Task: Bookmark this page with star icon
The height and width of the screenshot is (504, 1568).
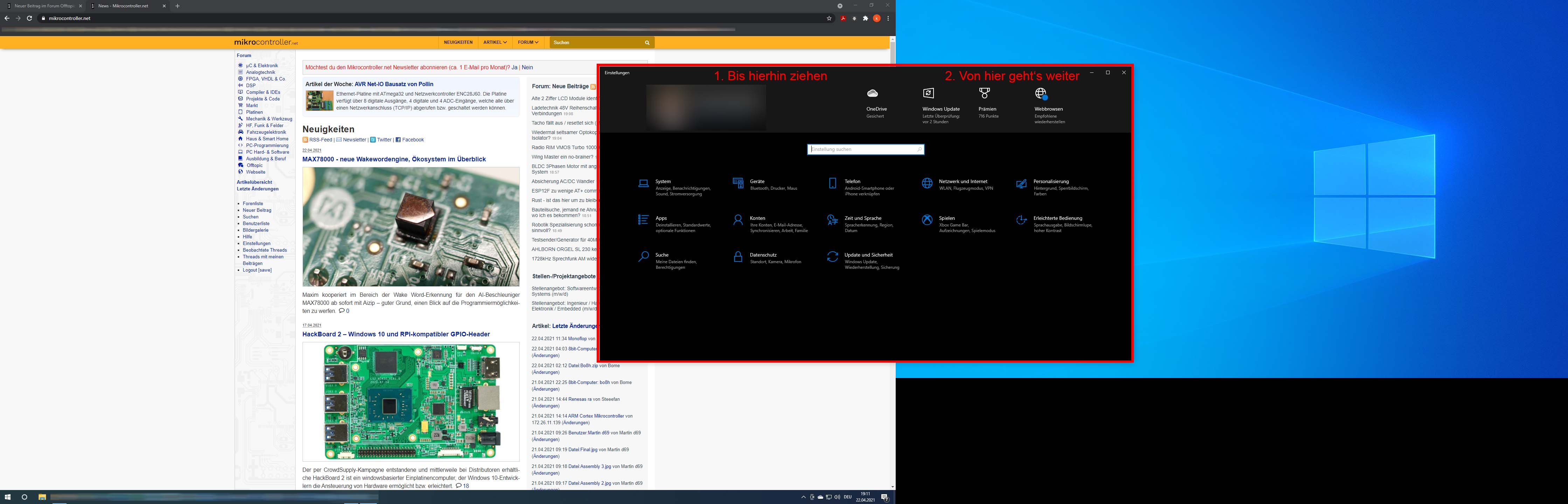Action: [829, 18]
